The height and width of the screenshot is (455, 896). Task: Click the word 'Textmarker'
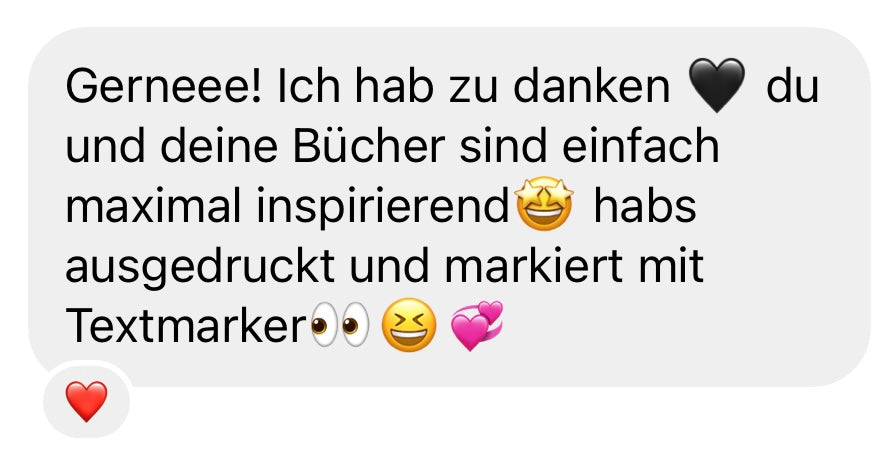tap(186, 326)
